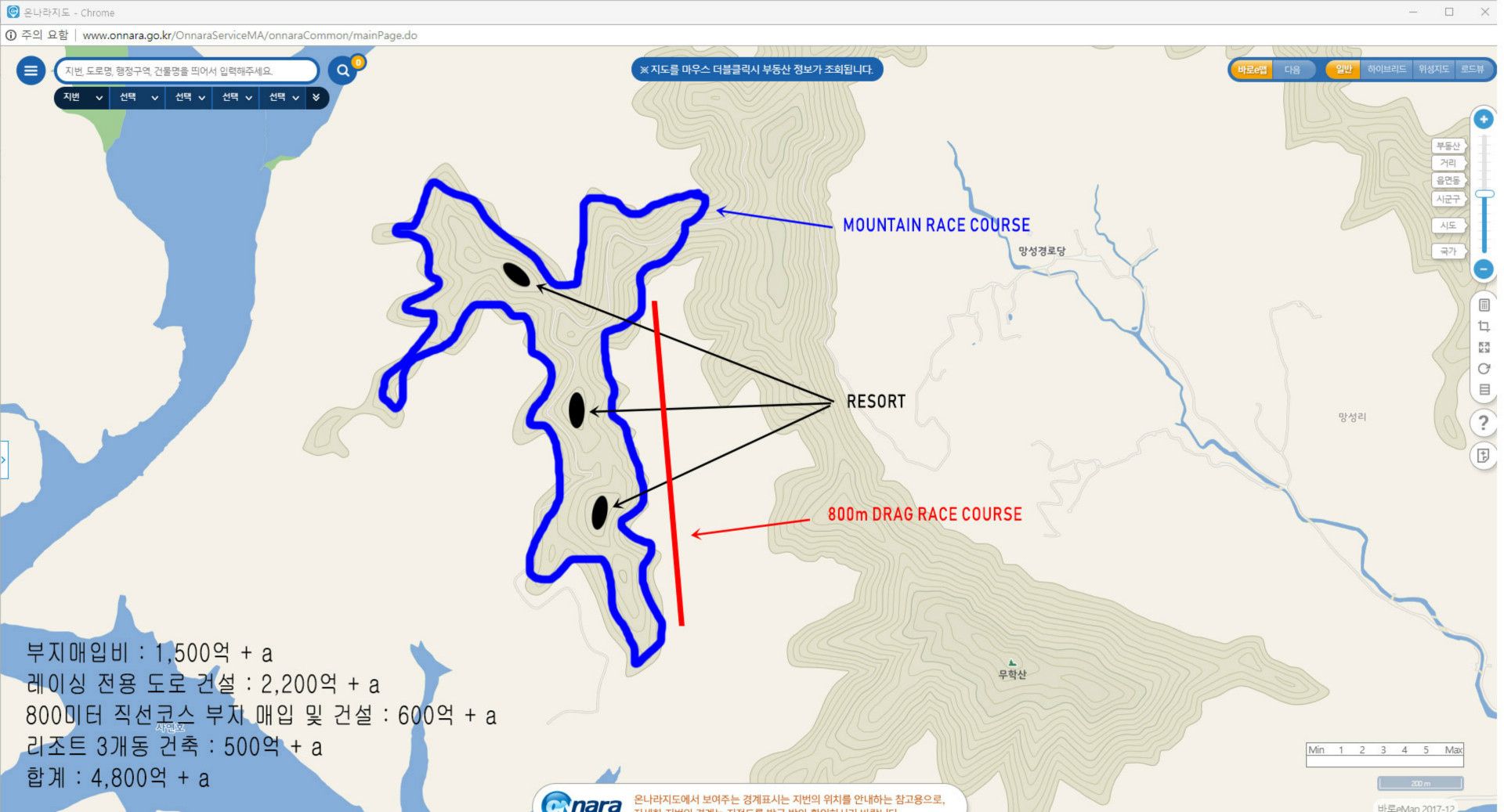The image size is (1504, 812).
Task: Jump to 읍면동 zoom level
Action: click(1448, 180)
